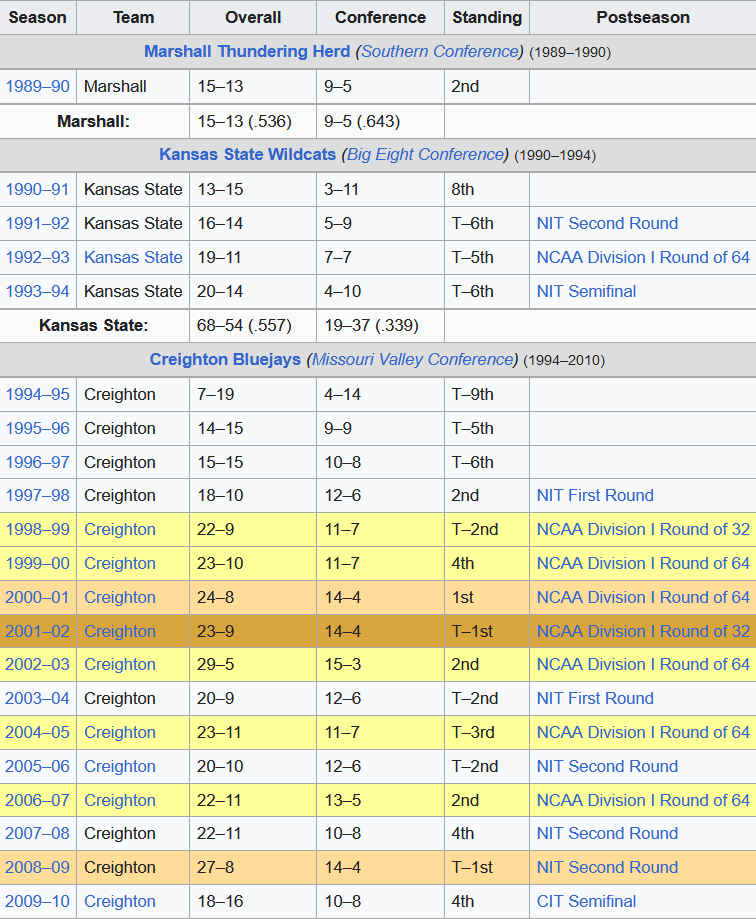Open the Creighton Bluejays link

(x=225, y=360)
